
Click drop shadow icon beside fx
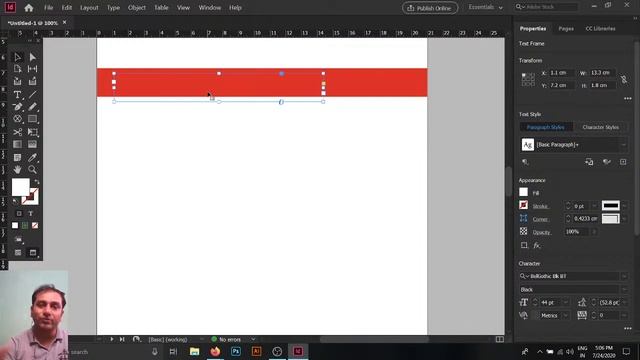coord(524,245)
